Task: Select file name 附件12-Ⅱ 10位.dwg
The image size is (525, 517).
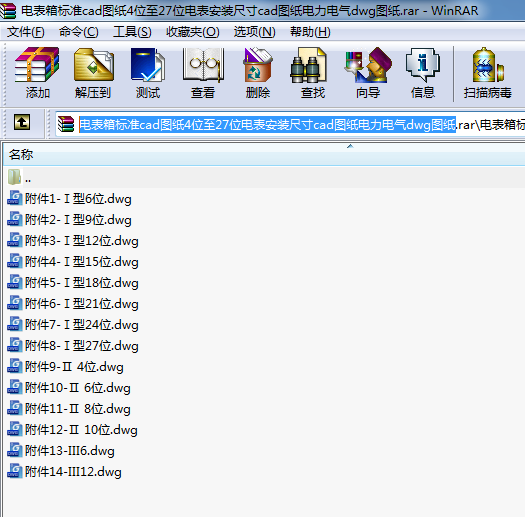Action: click(x=81, y=430)
